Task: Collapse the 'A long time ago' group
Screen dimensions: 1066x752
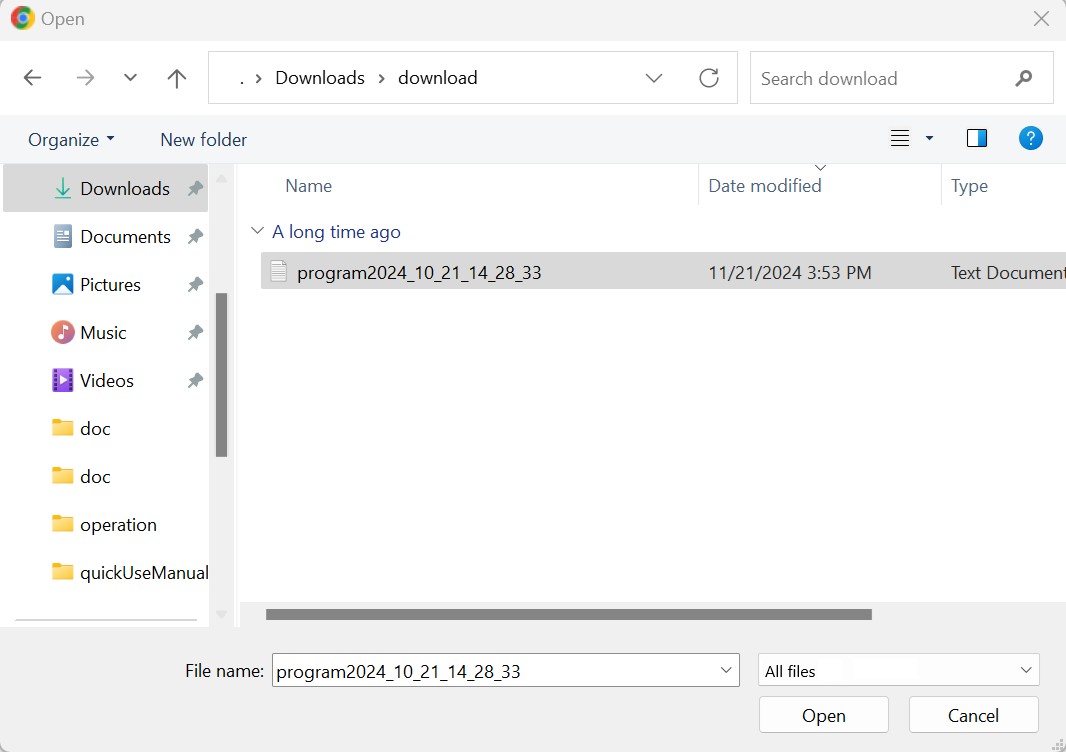Action: (x=258, y=231)
